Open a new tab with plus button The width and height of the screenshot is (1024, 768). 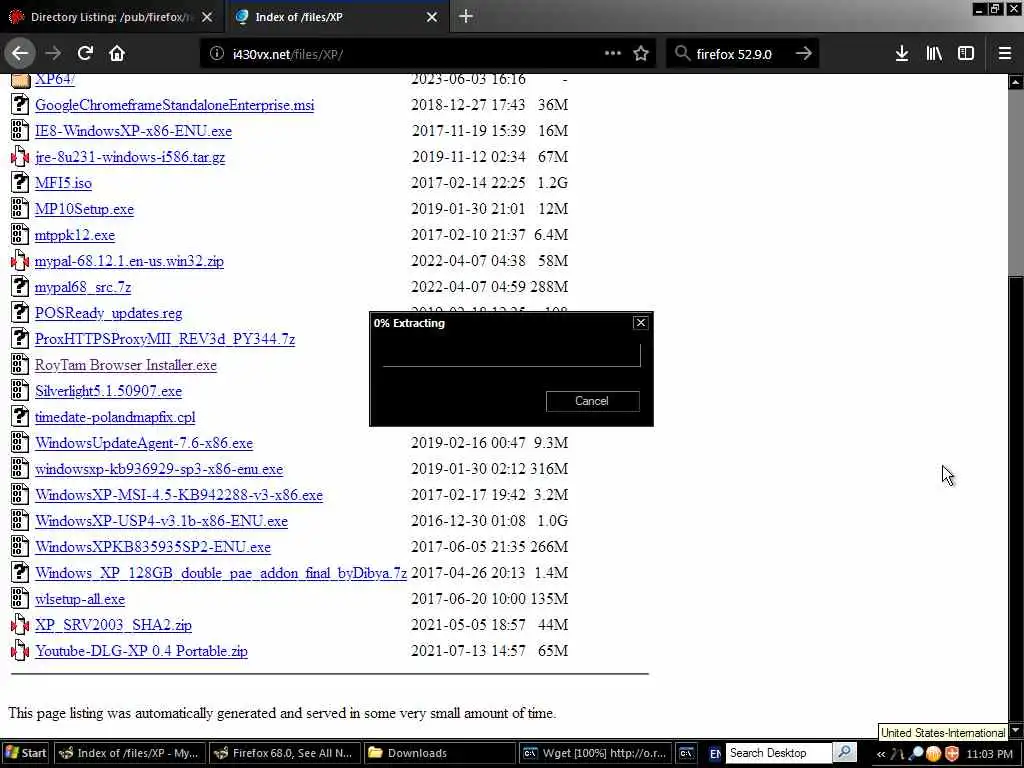click(x=466, y=16)
